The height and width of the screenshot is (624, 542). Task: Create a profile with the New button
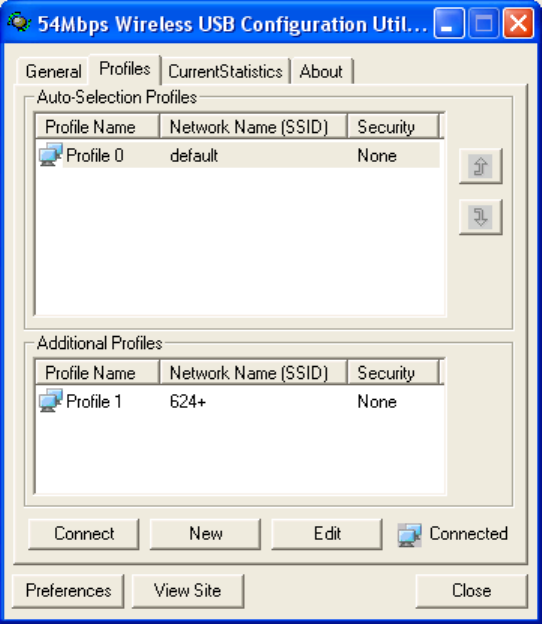click(x=205, y=534)
